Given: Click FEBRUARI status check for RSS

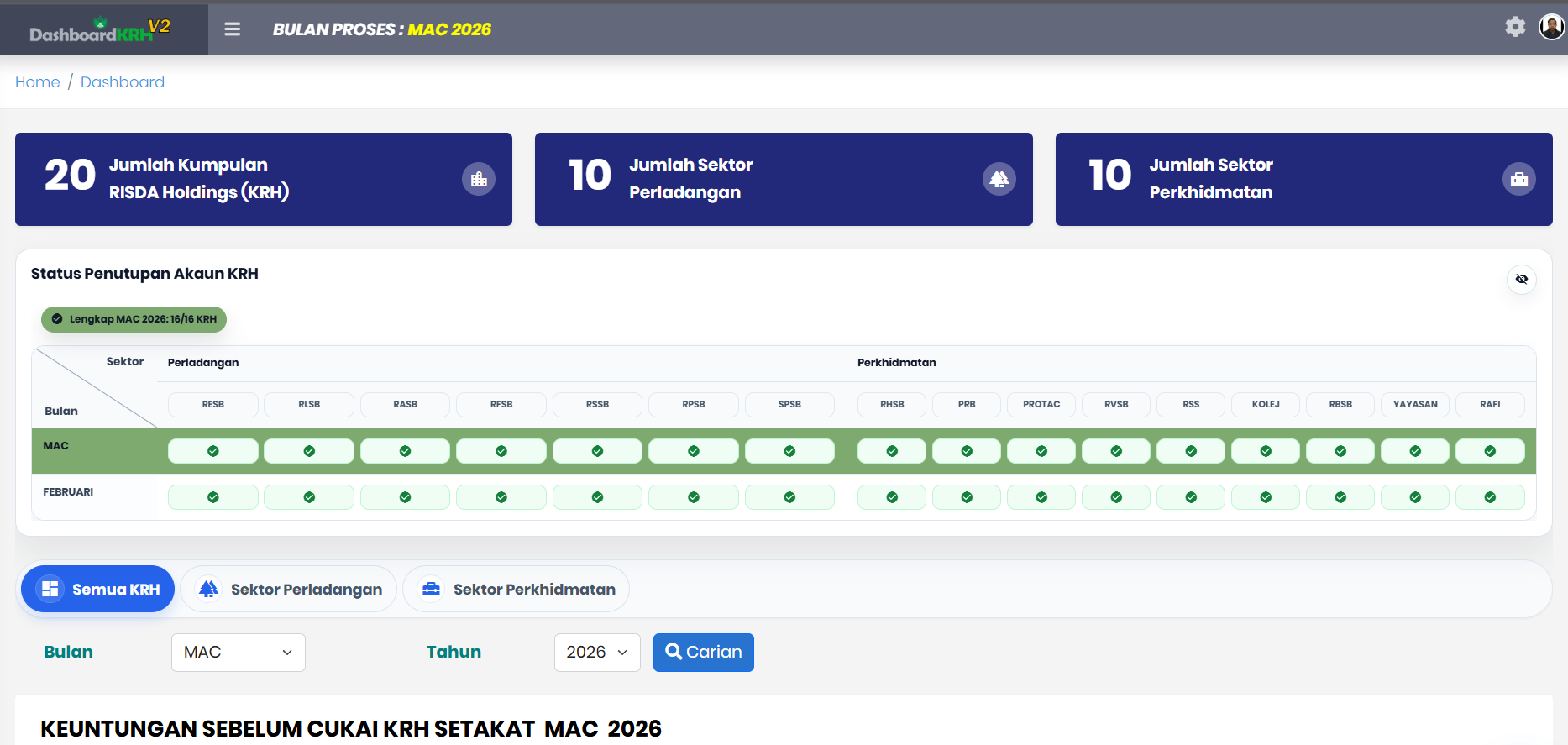Looking at the screenshot, I should click(x=1191, y=497).
